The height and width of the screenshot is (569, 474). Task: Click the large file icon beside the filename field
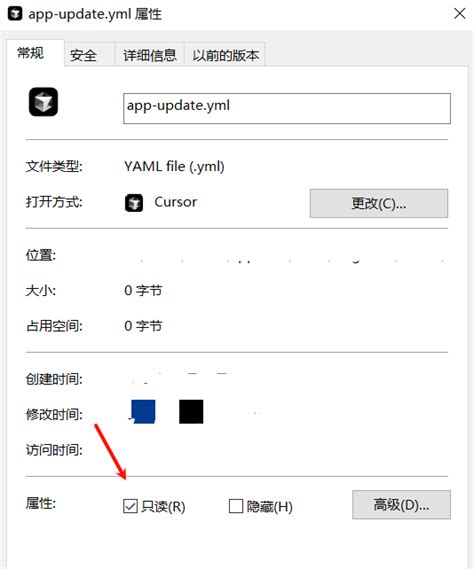click(43, 102)
